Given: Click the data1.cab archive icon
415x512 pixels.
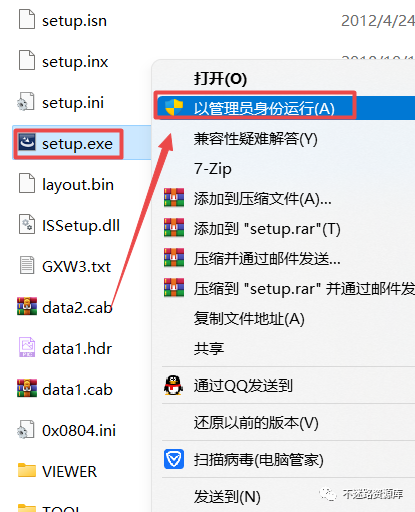Looking at the screenshot, I should pyautogui.click(x=27, y=389).
